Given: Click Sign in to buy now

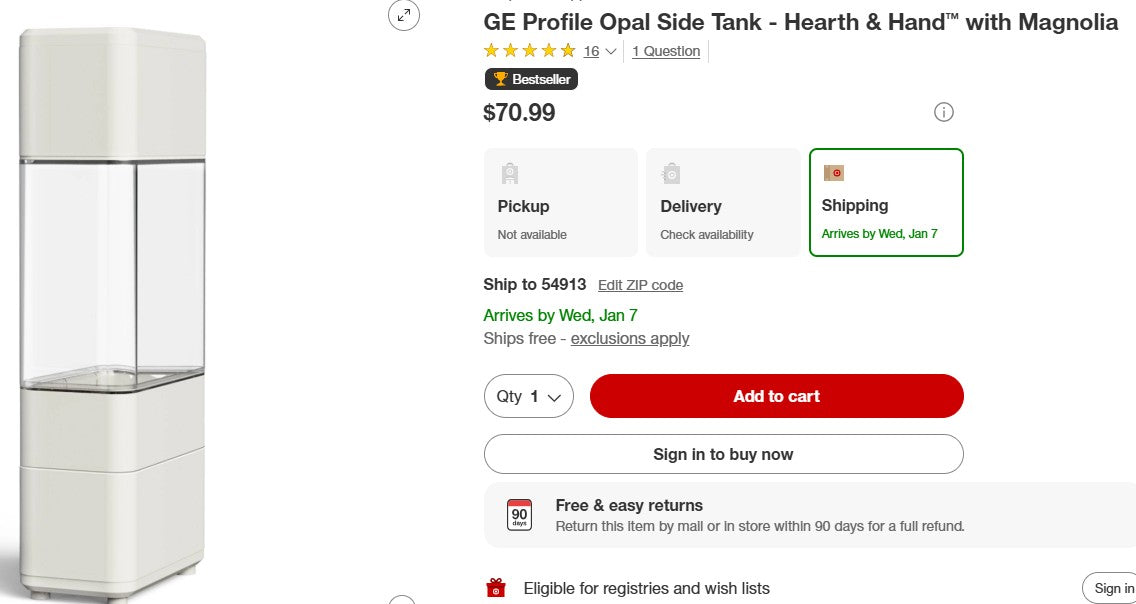Looking at the screenshot, I should point(723,454).
